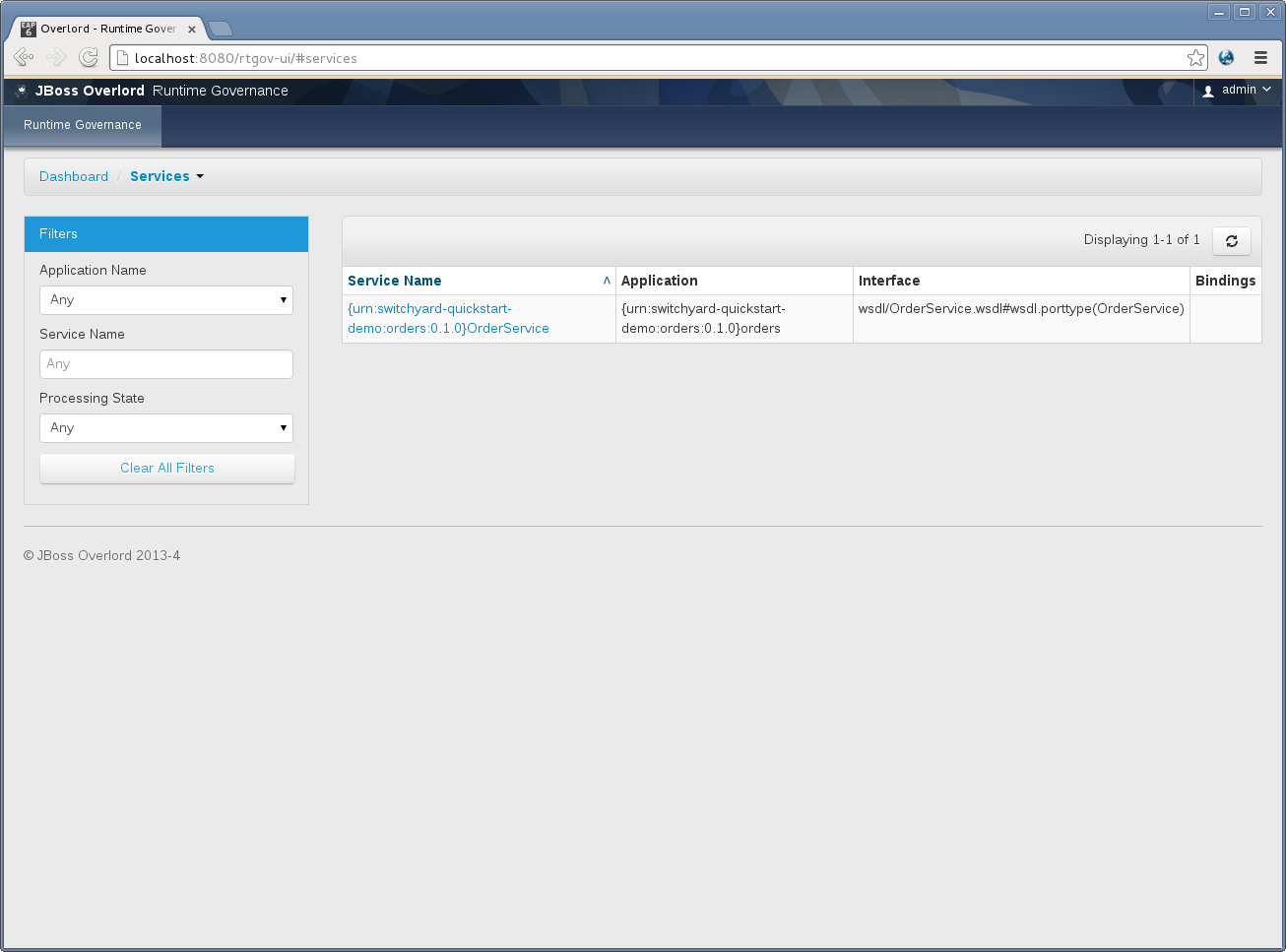
Task: Click the JBoss Overlord logo icon
Action: tap(21, 90)
